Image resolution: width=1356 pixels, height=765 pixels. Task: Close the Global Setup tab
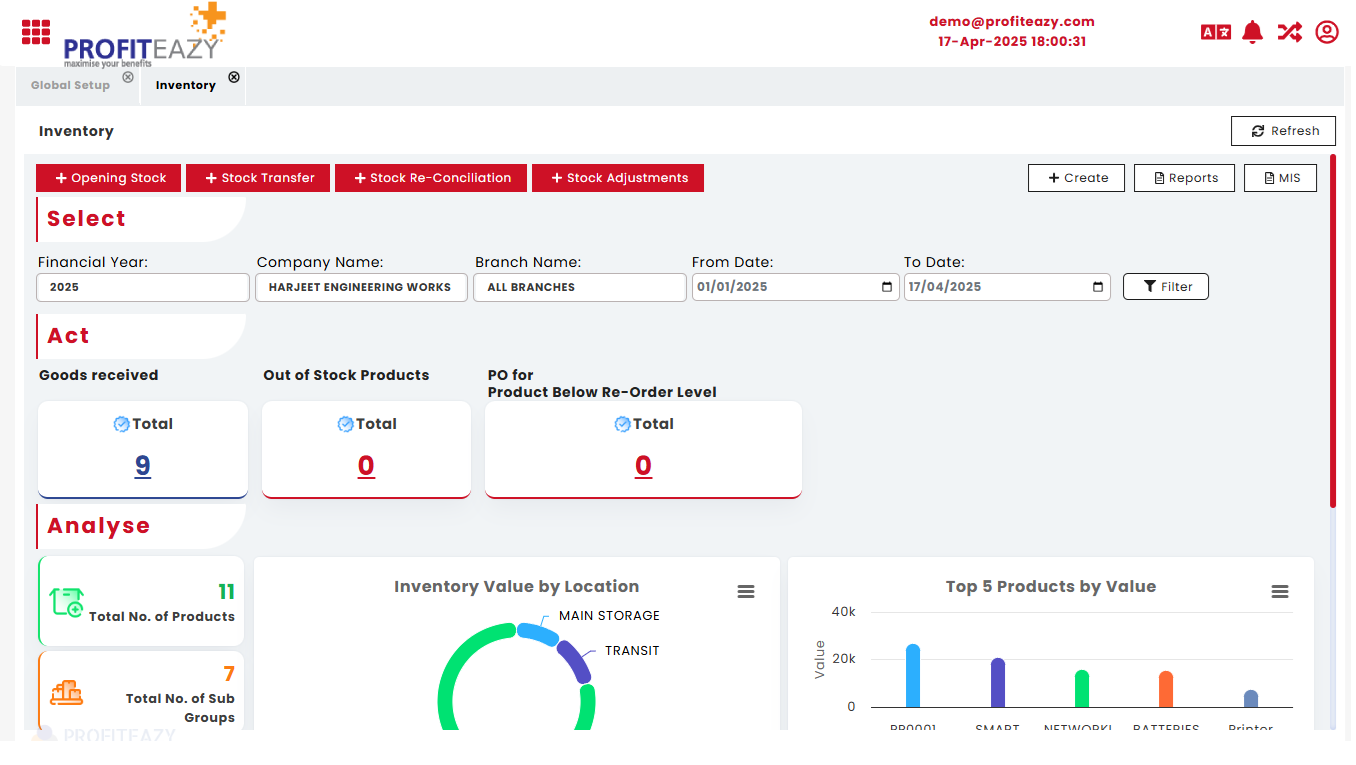pos(128,77)
